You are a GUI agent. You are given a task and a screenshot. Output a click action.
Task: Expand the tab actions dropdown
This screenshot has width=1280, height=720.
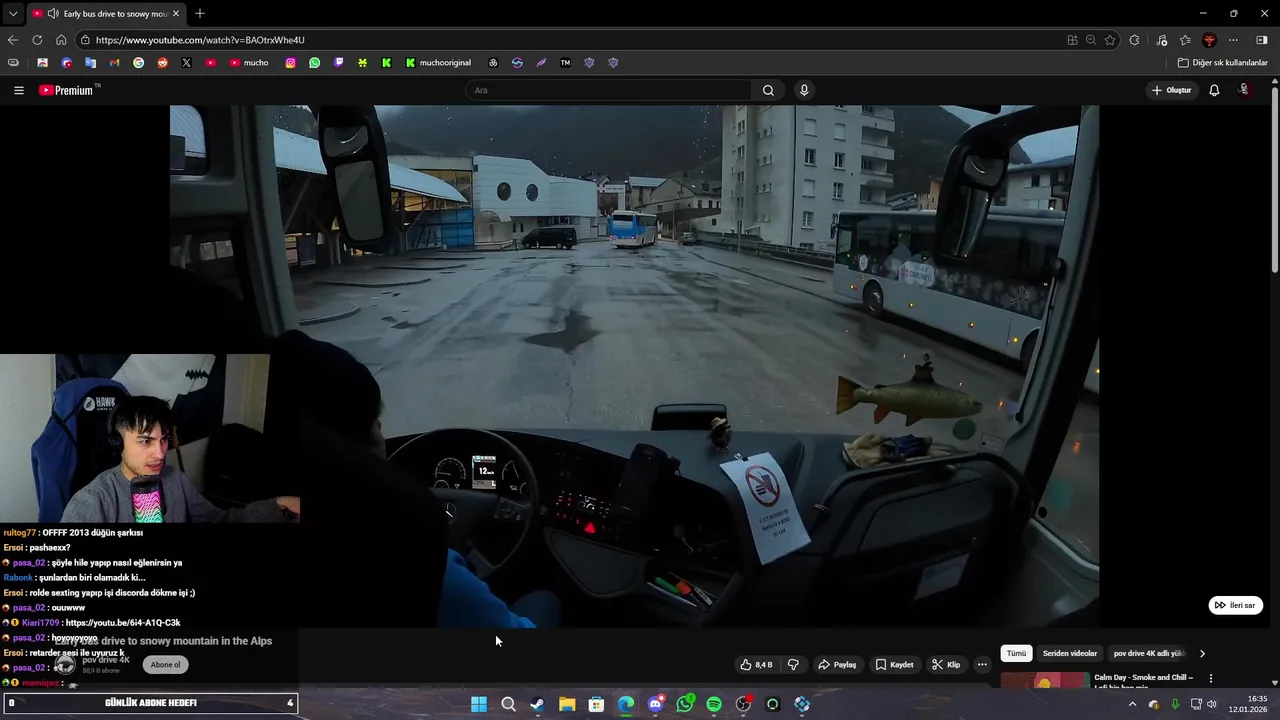pos(13,13)
